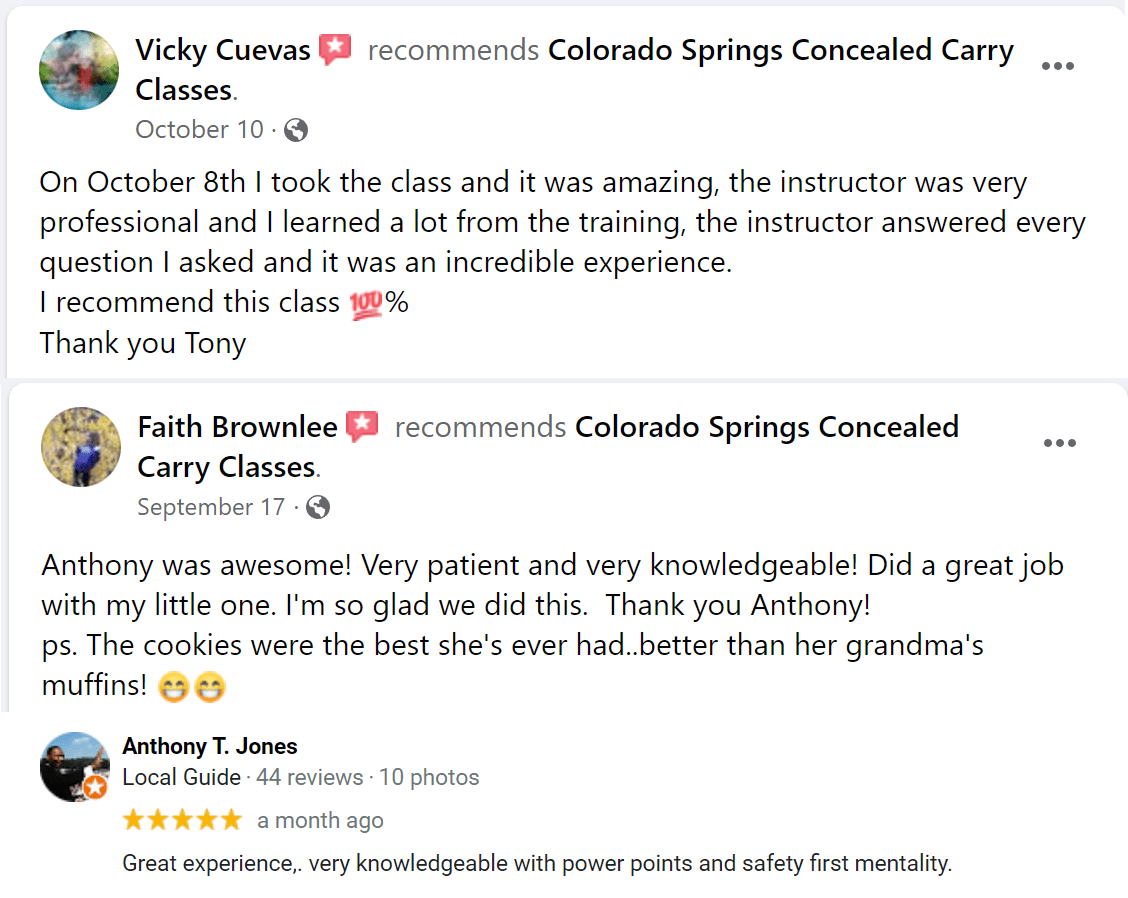
Task: Click recommendation badge next to Faith Brownlee
Action: (x=363, y=427)
